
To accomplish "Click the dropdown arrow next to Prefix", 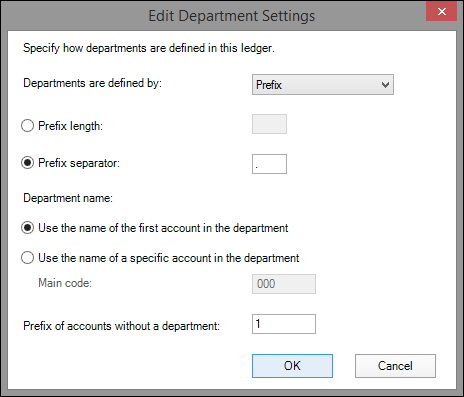I will [385, 85].
